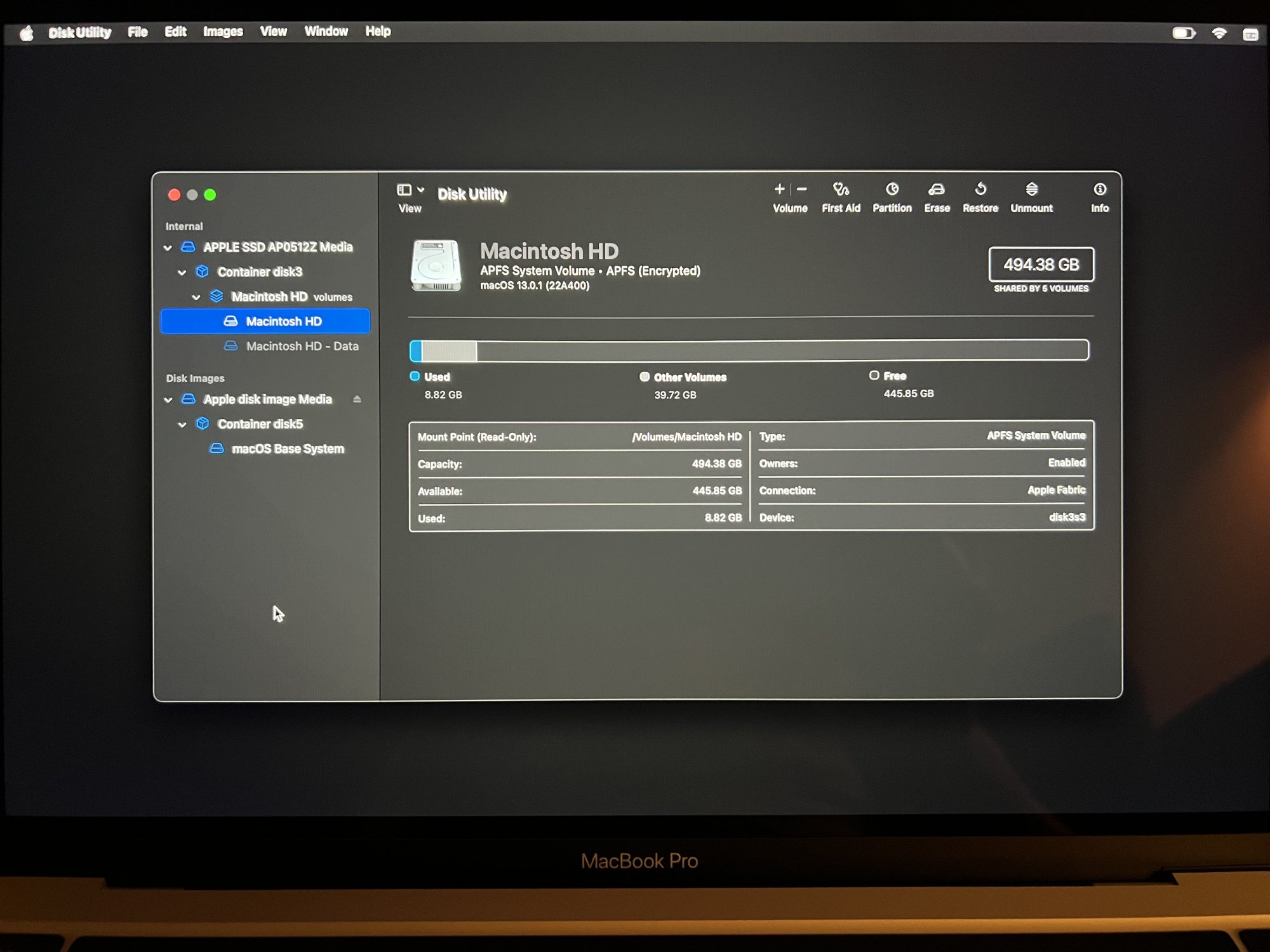
Task: Collapse the Container disk3 node
Action: tap(182, 272)
